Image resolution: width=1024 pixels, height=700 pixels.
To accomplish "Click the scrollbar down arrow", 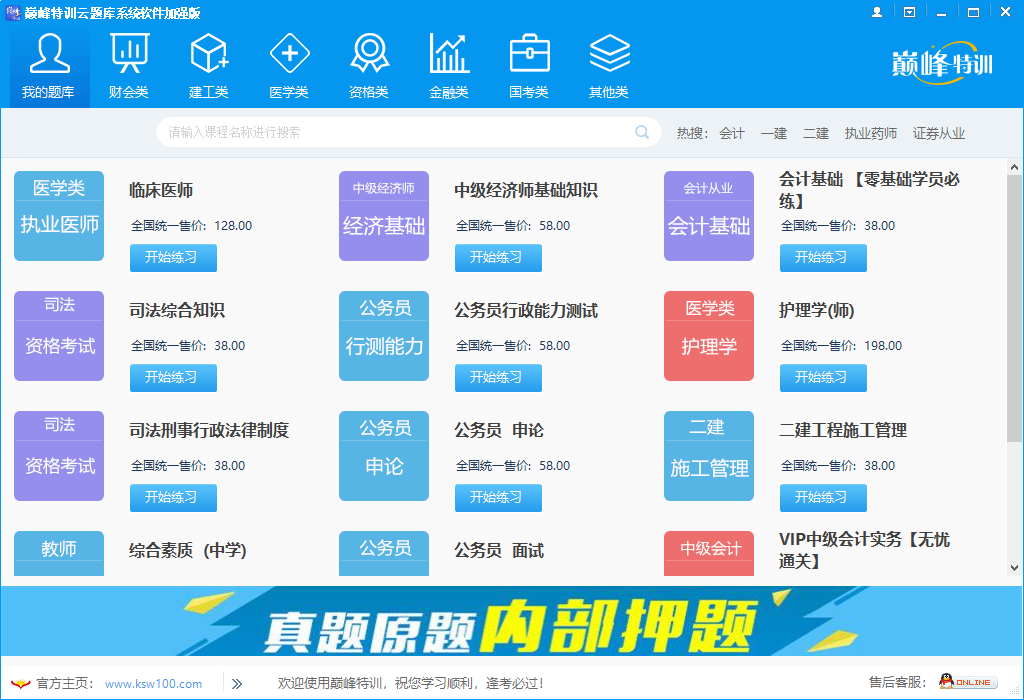I will tap(1014, 568).
